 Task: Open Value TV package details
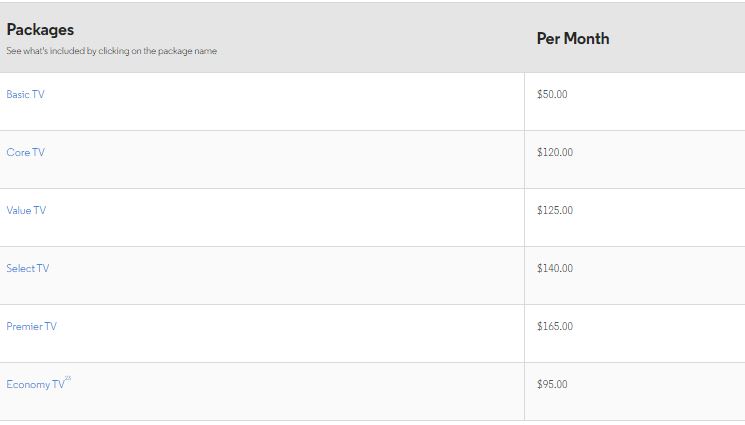click(26, 210)
